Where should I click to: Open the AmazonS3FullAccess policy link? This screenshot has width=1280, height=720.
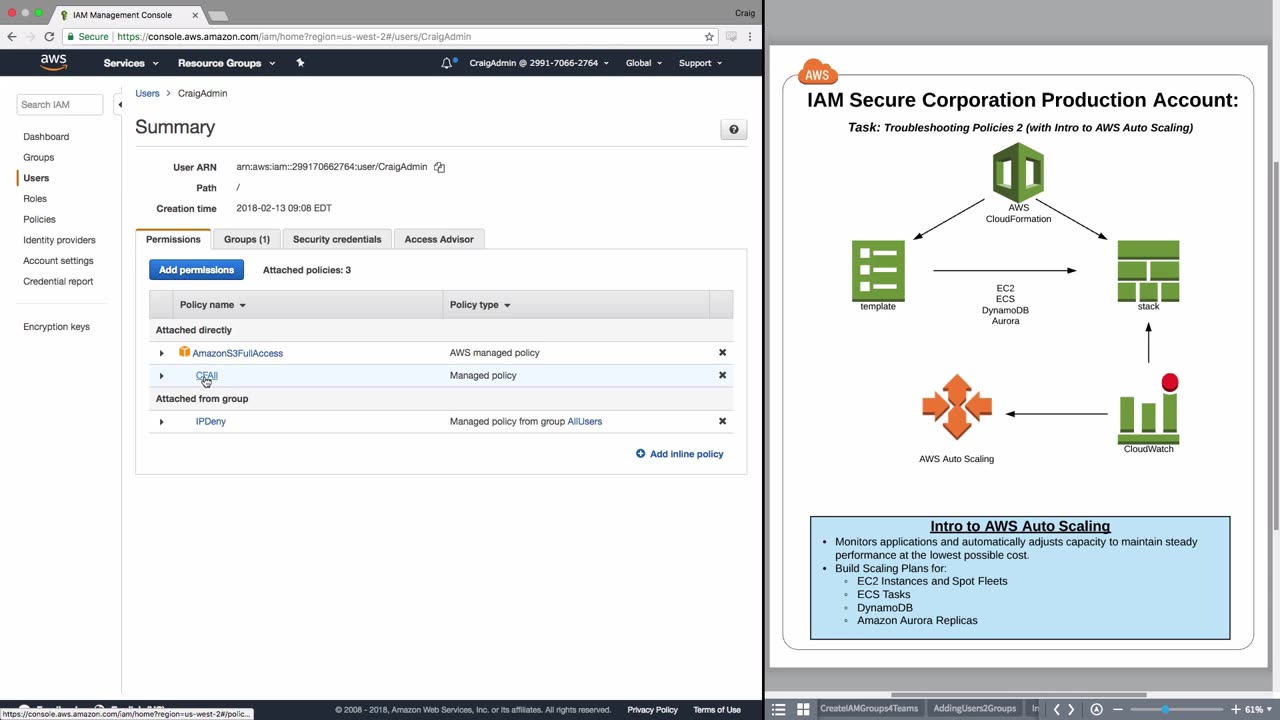point(237,353)
